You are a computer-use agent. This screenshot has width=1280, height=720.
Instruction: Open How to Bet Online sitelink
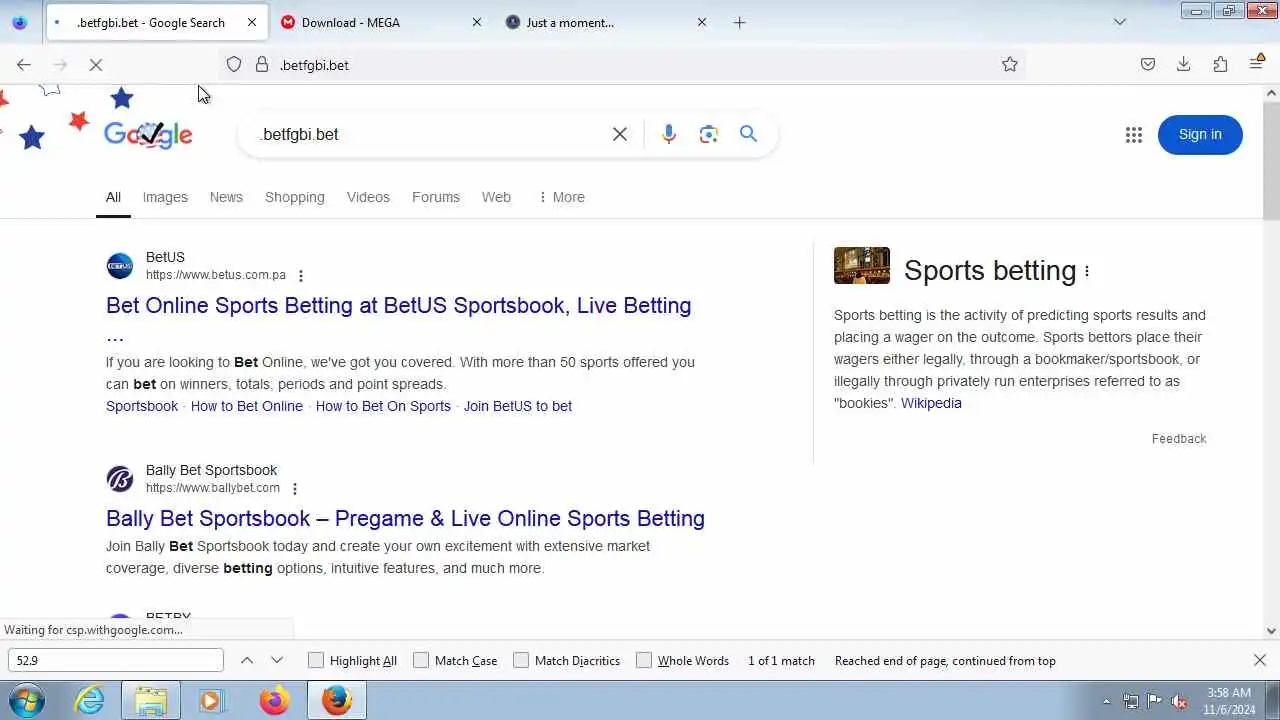pos(247,406)
